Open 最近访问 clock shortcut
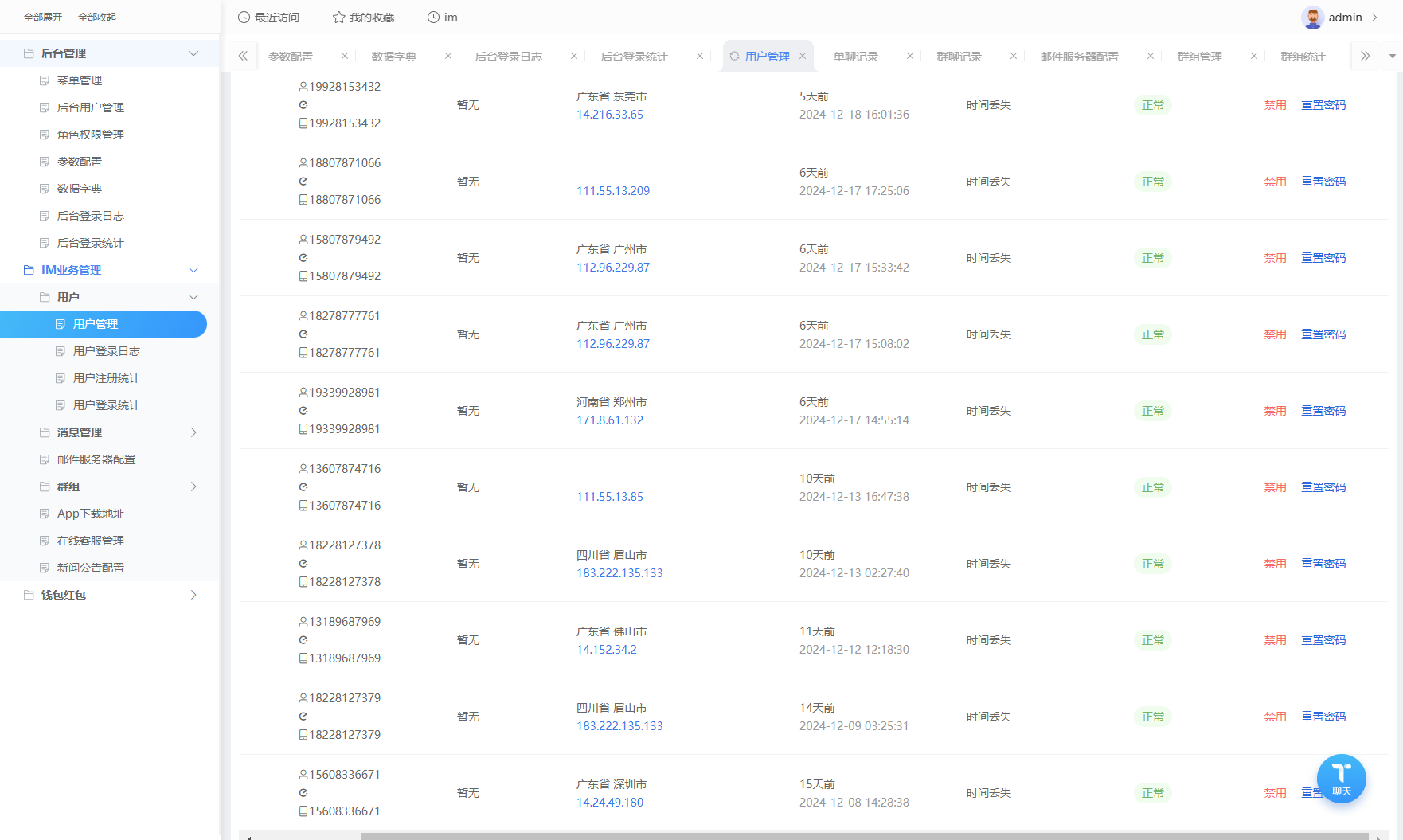Image resolution: width=1403 pixels, height=840 pixels. (x=268, y=18)
